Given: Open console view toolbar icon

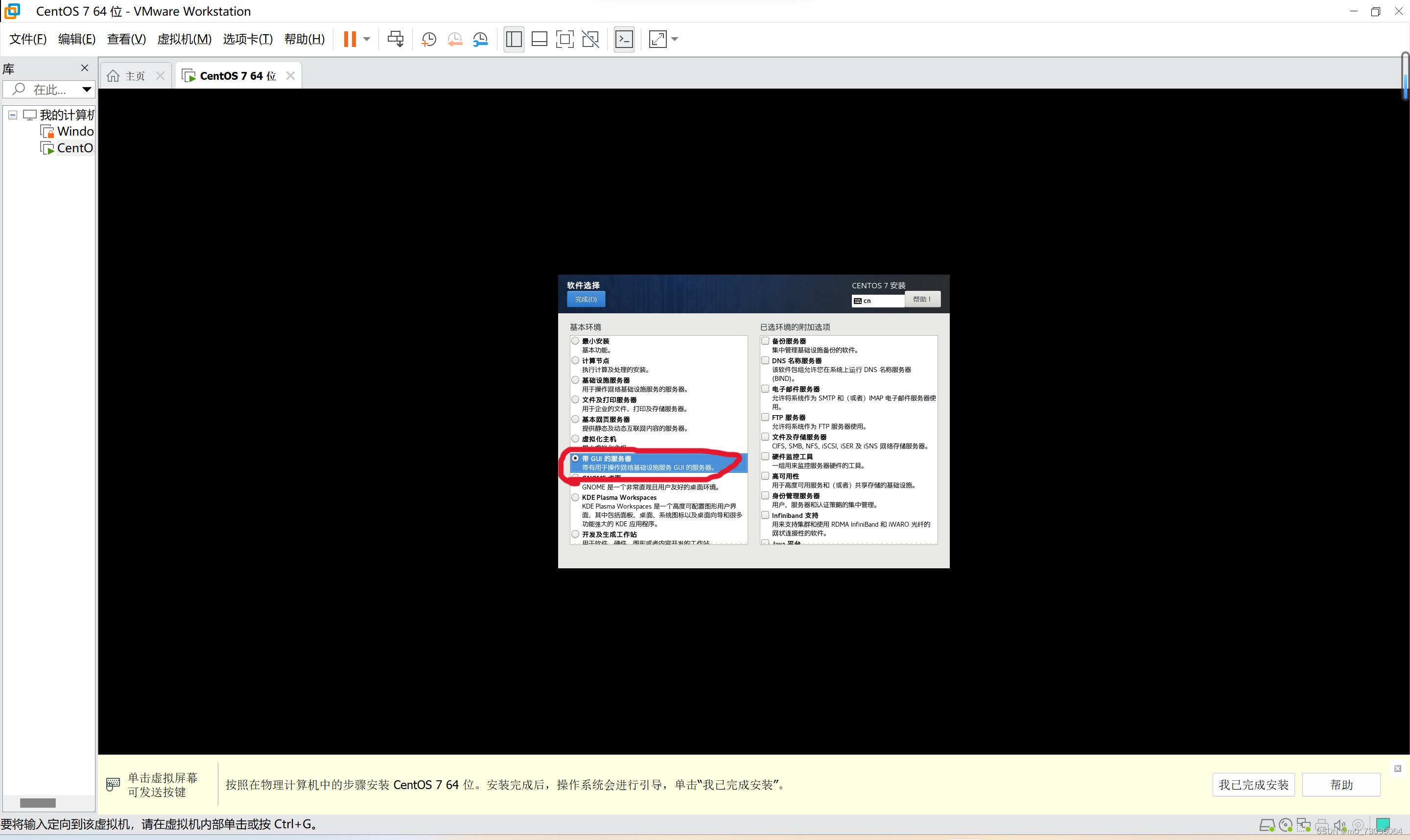Looking at the screenshot, I should (x=624, y=39).
